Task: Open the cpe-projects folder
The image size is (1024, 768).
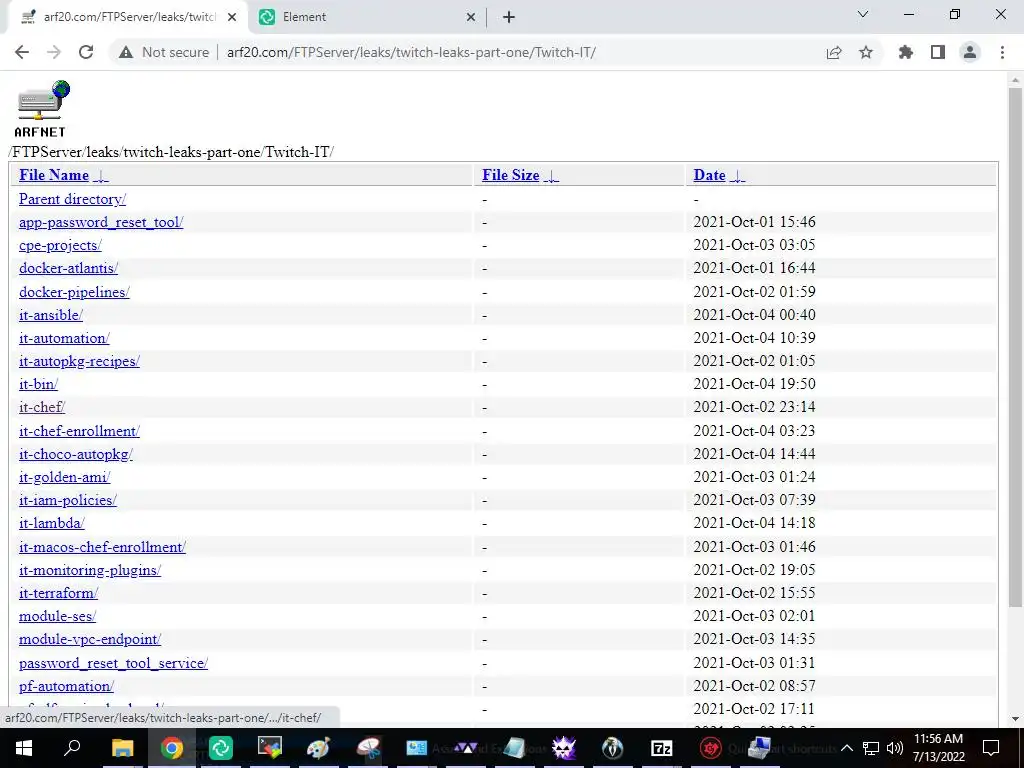Action: pyautogui.click(x=60, y=246)
